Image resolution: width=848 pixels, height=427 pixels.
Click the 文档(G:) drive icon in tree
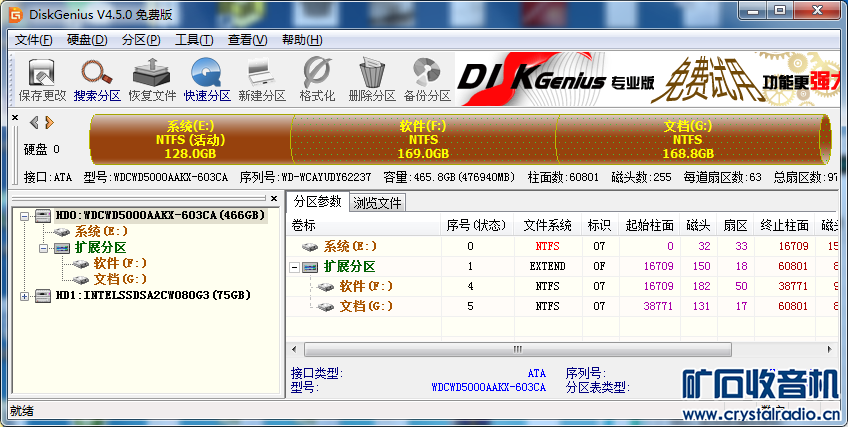(81, 279)
